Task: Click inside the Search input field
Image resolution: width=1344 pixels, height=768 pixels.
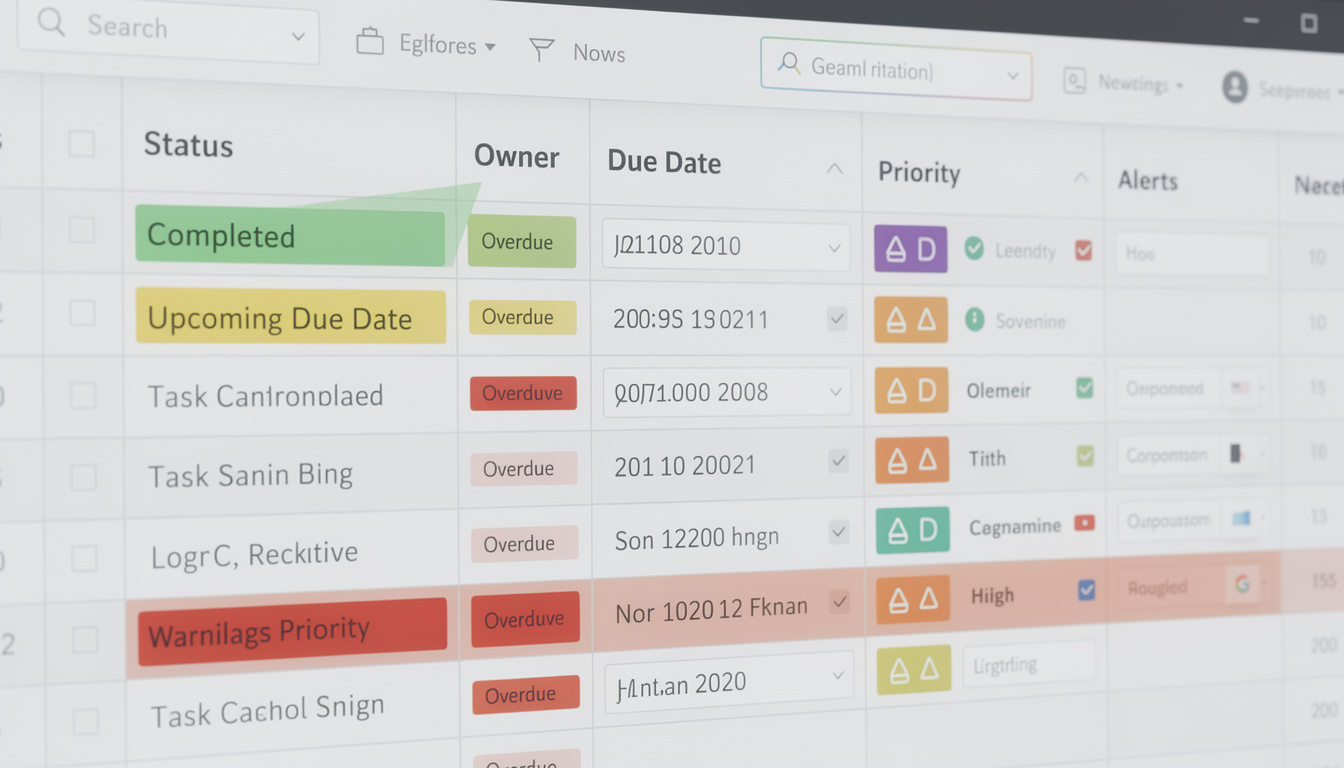Action: click(x=170, y=31)
